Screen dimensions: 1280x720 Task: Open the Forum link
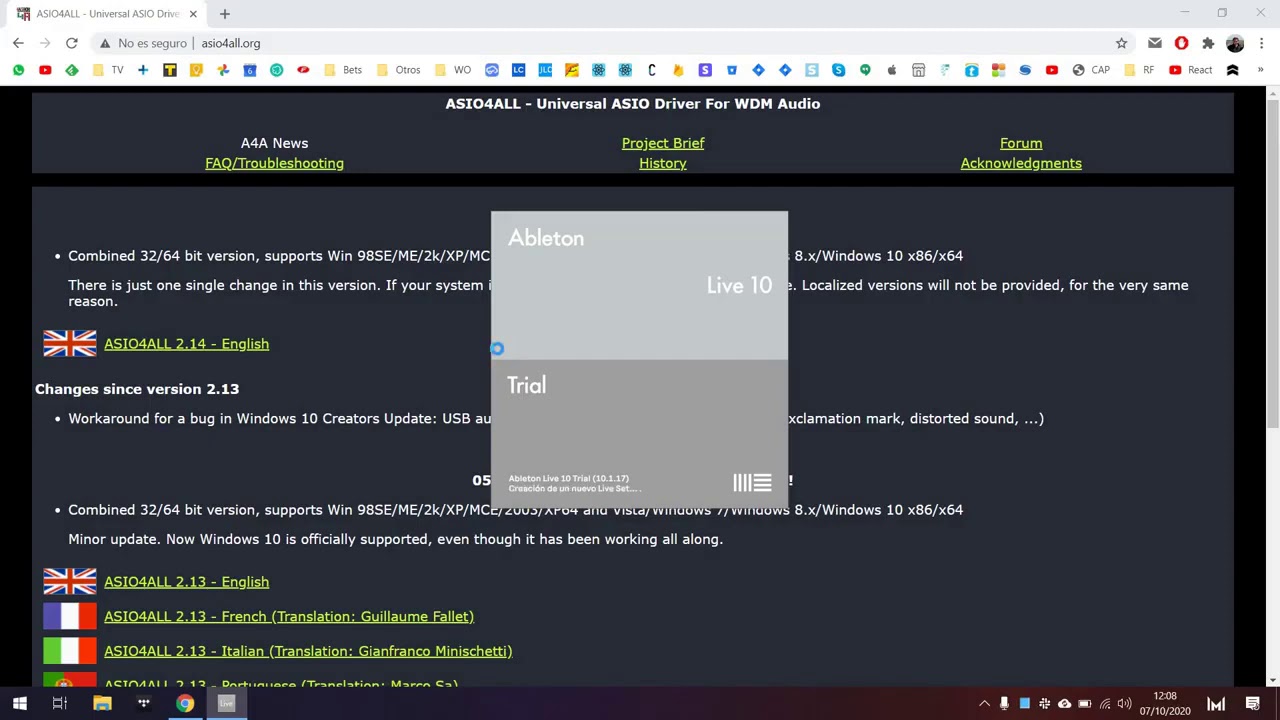click(x=1021, y=143)
